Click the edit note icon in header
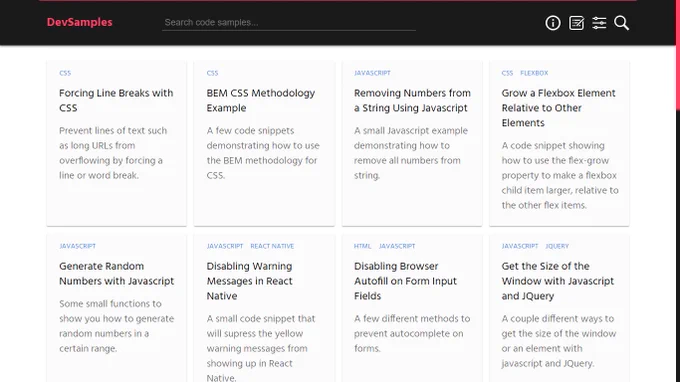 pyautogui.click(x=576, y=23)
